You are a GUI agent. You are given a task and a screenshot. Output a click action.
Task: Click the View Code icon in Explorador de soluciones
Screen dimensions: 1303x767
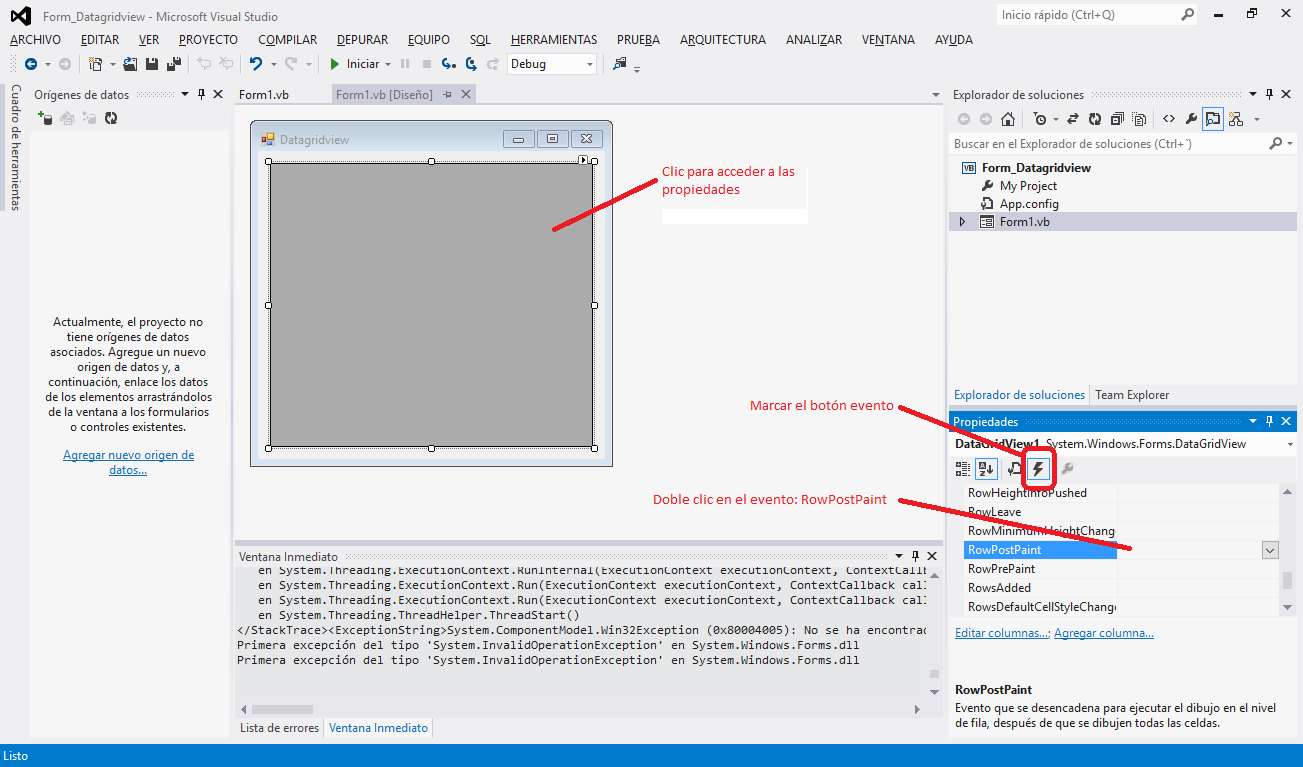[1169, 118]
